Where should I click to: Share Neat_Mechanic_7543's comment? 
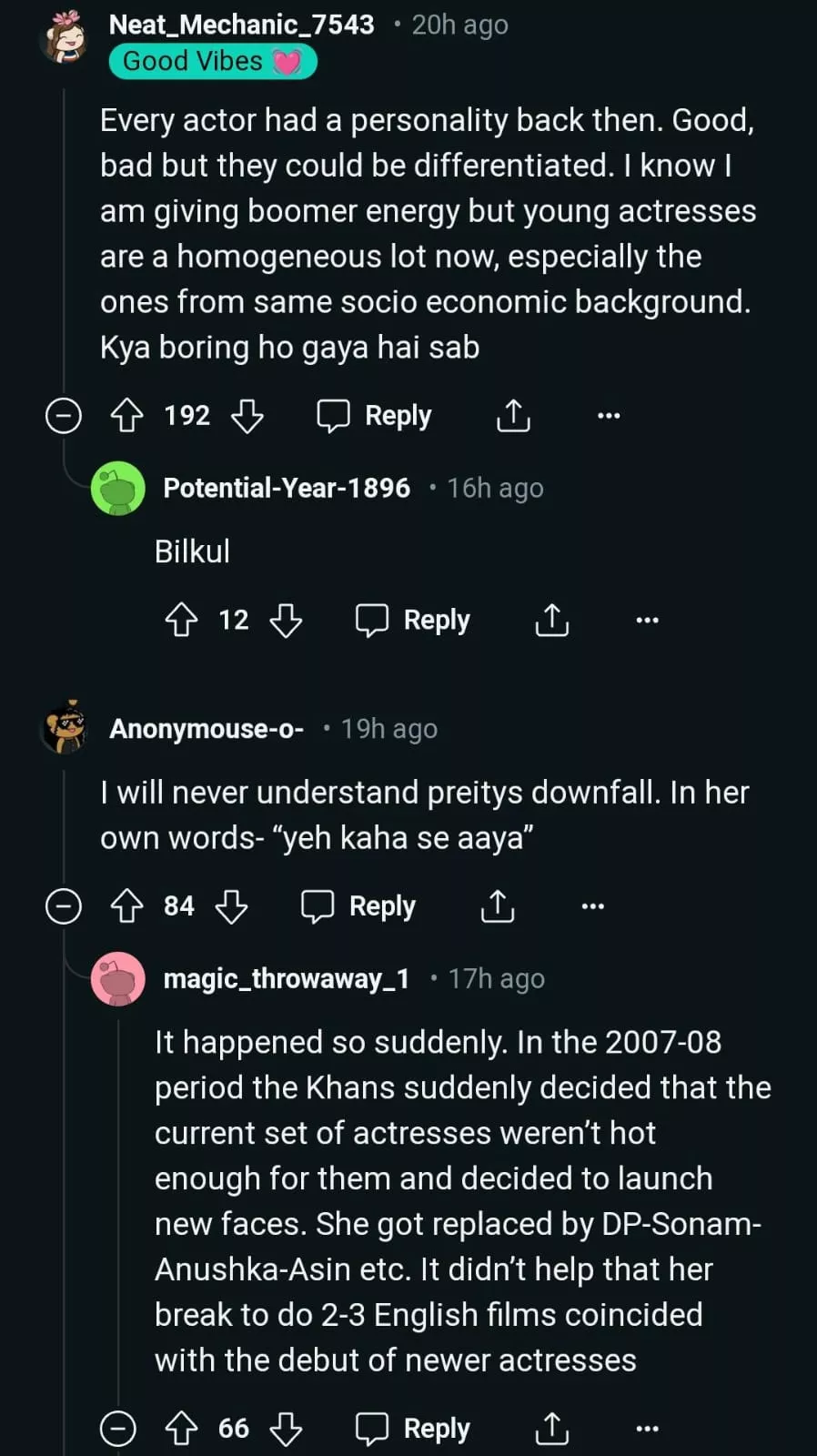[x=513, y=416]
